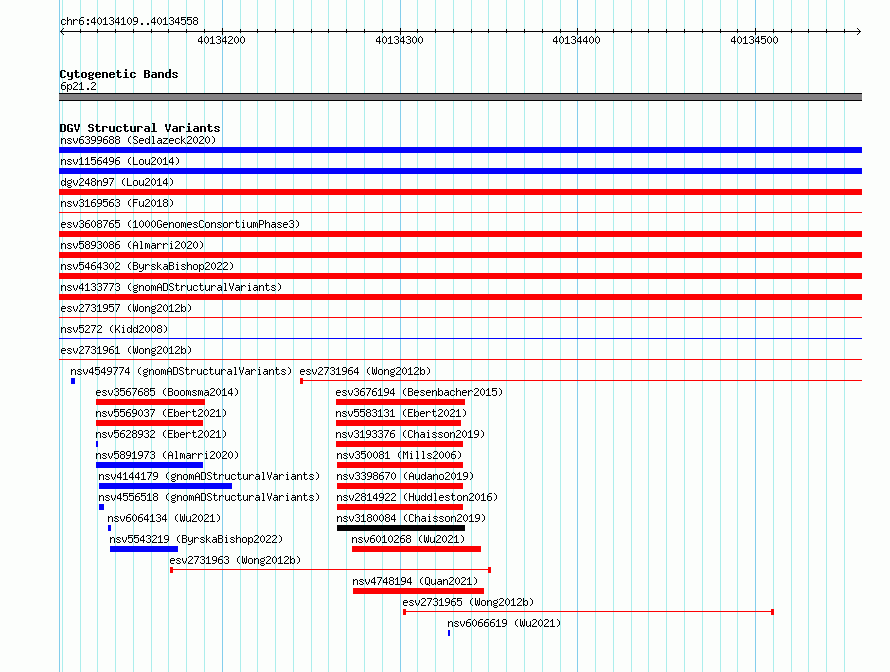Image resolution: width=890 pixels, height=672 pixels.
Task: Click the small blue mark under nsv6066619
Action: (x=449, y=633)
